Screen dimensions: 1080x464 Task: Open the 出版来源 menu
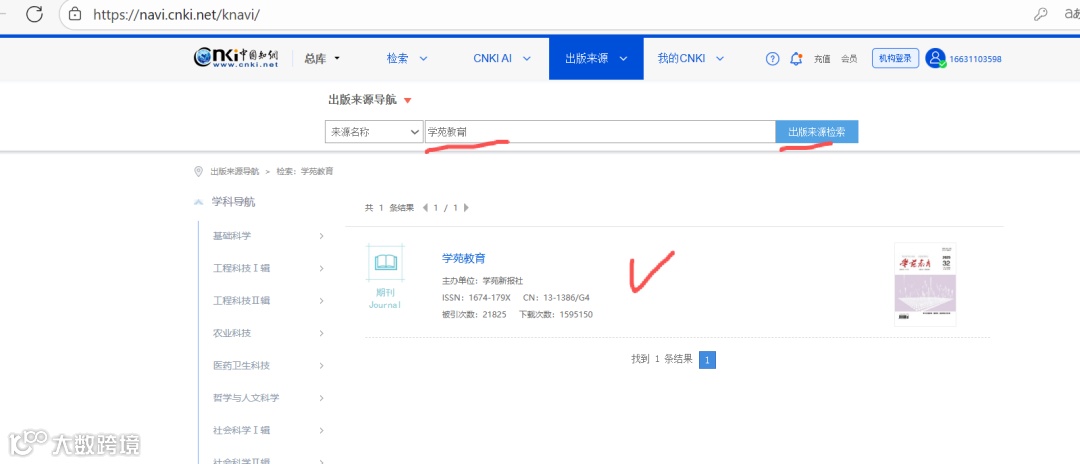(x=596, y=59)
